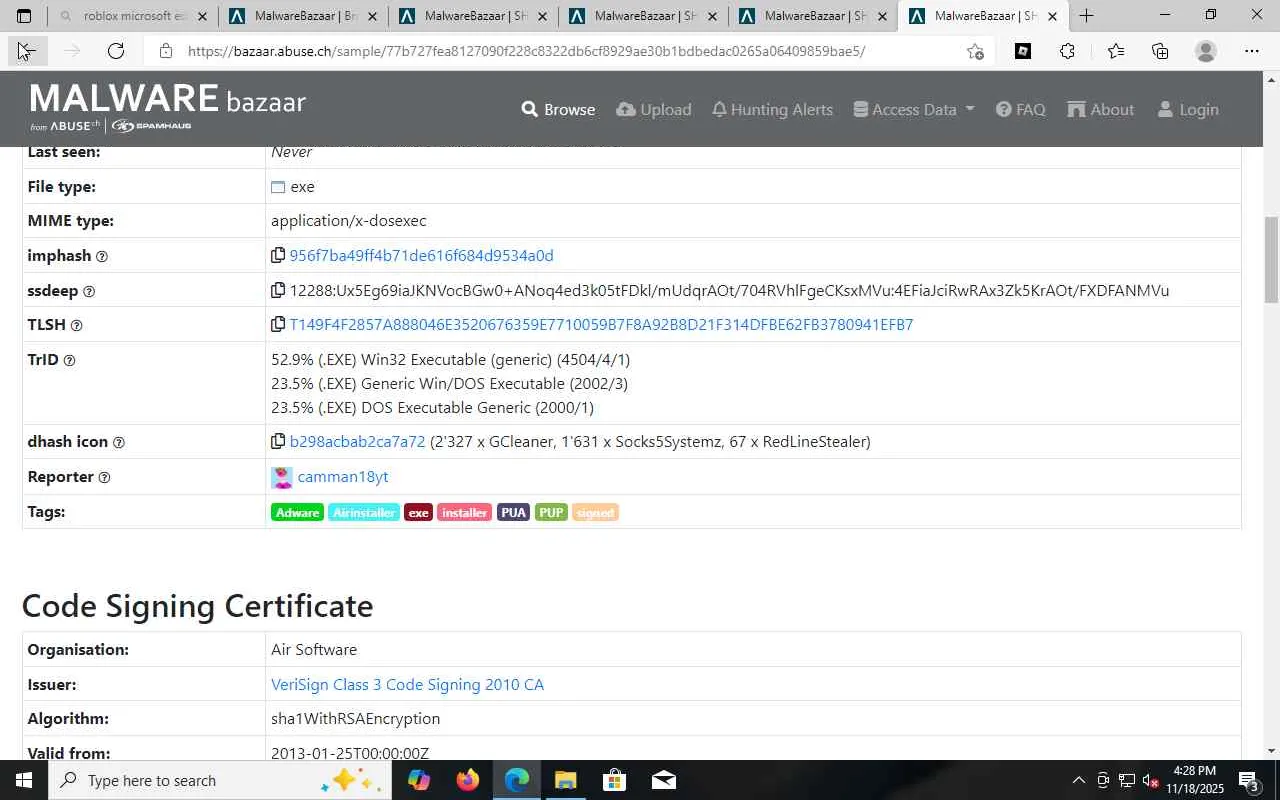Screen dimensions: 1280x800
Task: Open the Collections icon in toolbar
Action: (x=1160, y=51)
